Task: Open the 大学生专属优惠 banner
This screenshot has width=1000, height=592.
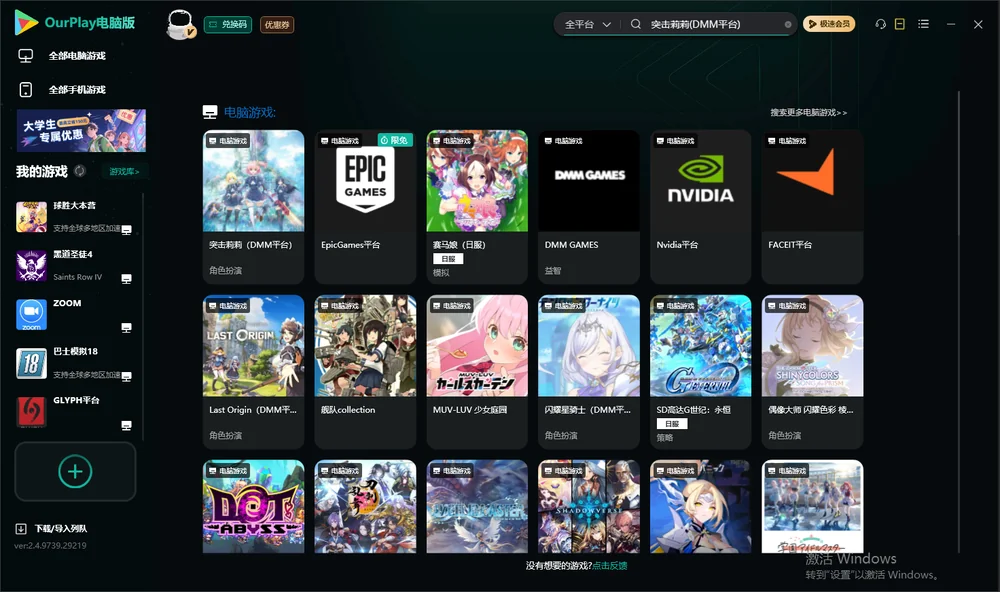Action: coord(82,131)
